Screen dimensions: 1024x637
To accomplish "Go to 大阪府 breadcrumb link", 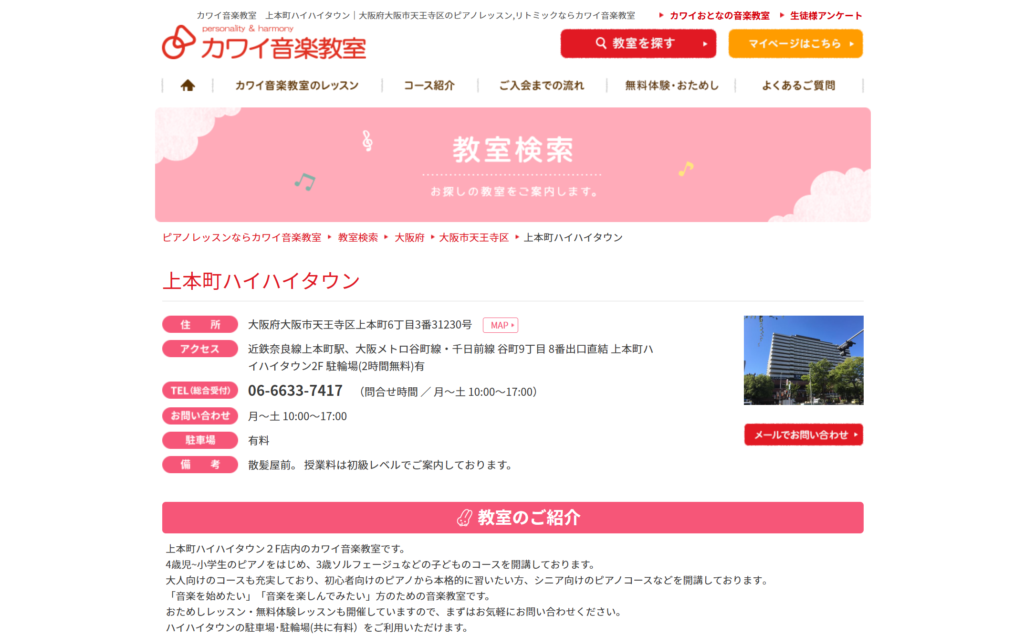I will click(409, 238).
